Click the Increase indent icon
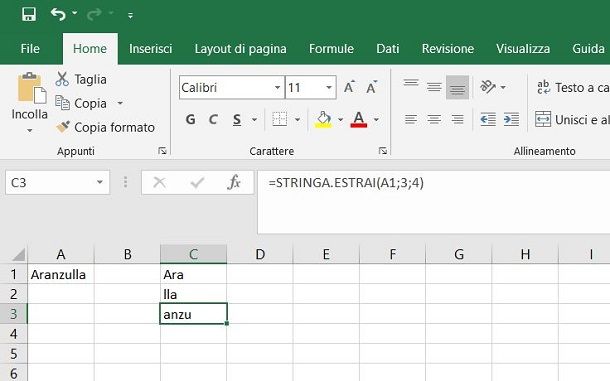This screenshot has height=381, width=610. [511, 119]
